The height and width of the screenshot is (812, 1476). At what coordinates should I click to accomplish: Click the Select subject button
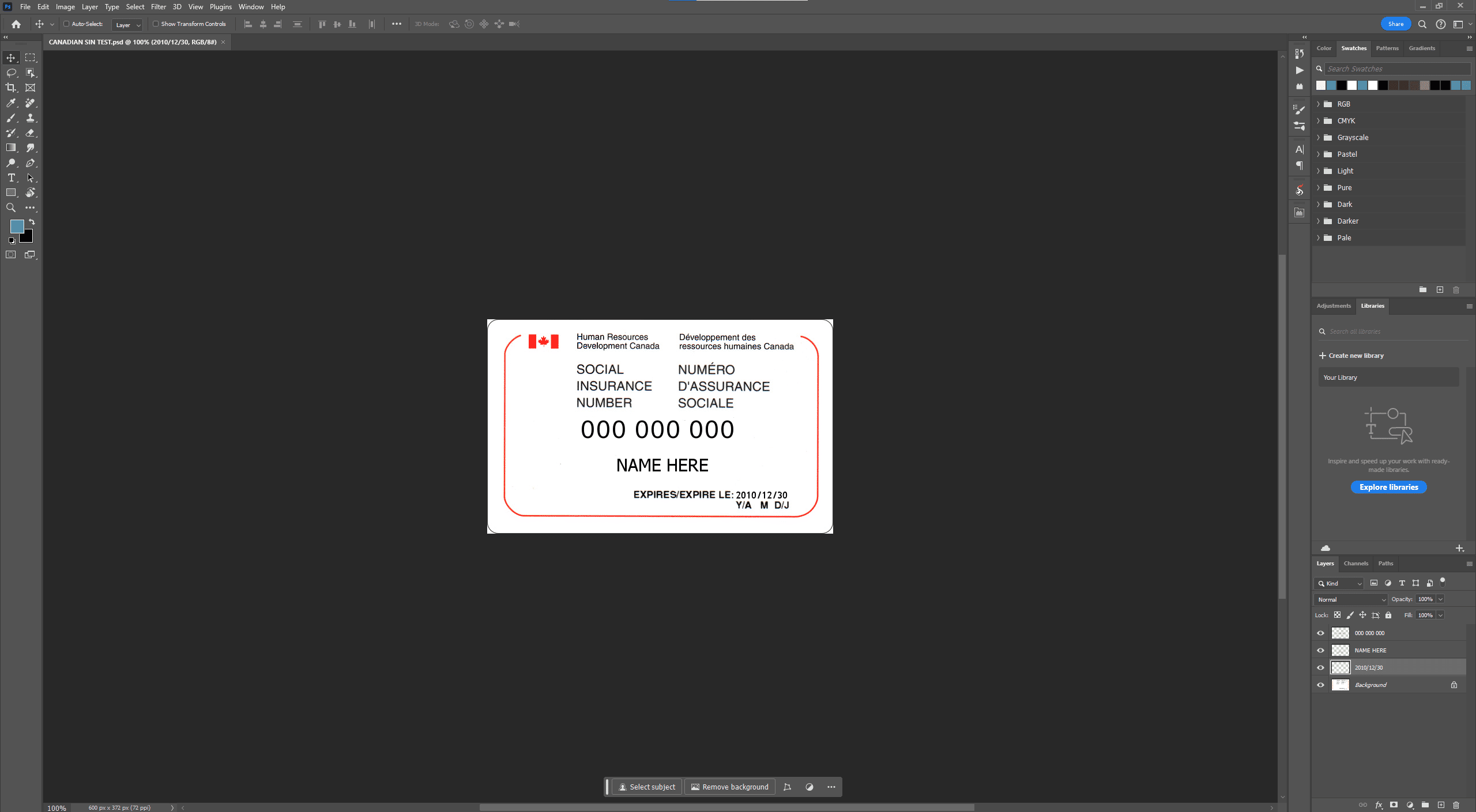[647, 787]
